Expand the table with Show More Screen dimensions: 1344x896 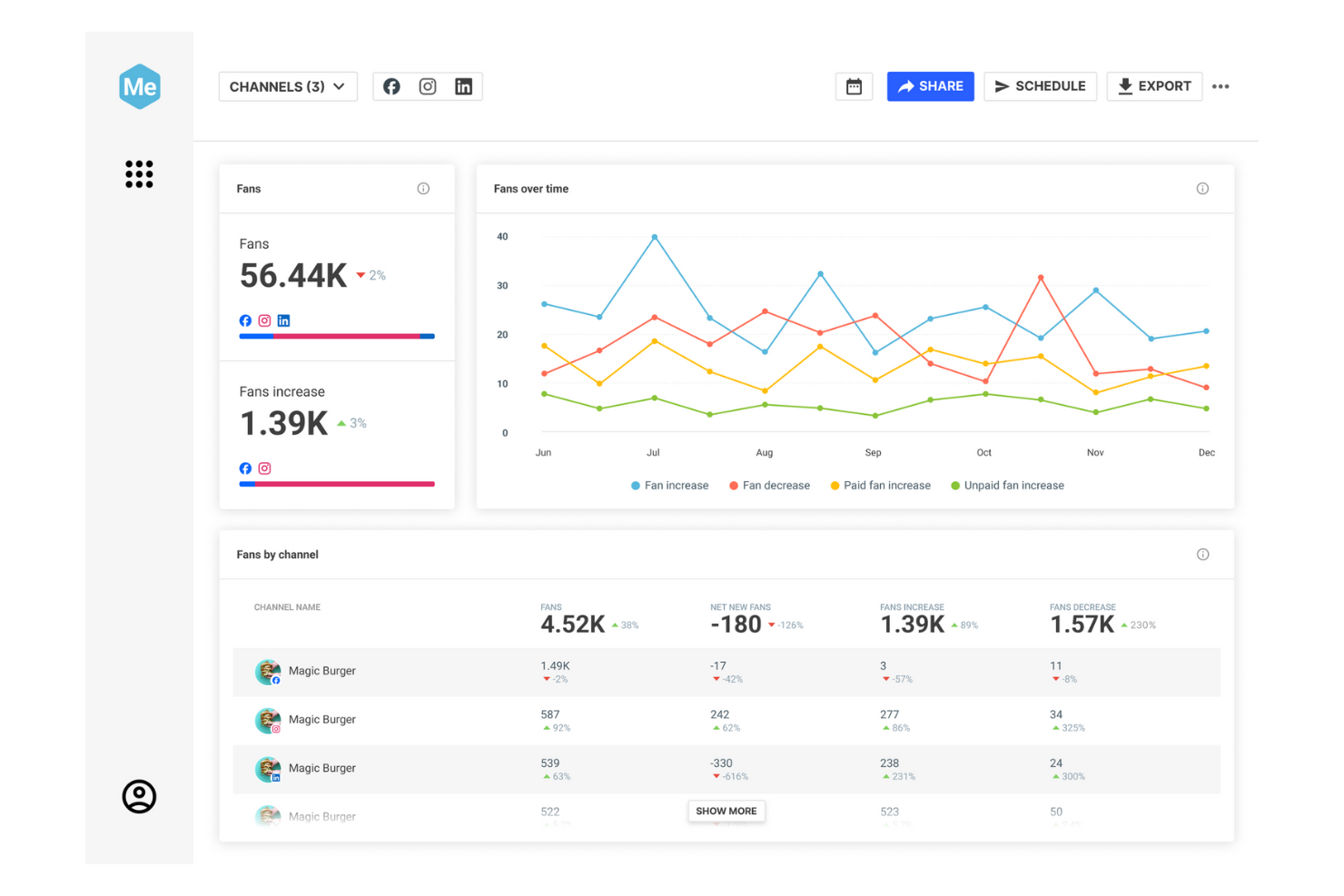[x=726, y=811]
